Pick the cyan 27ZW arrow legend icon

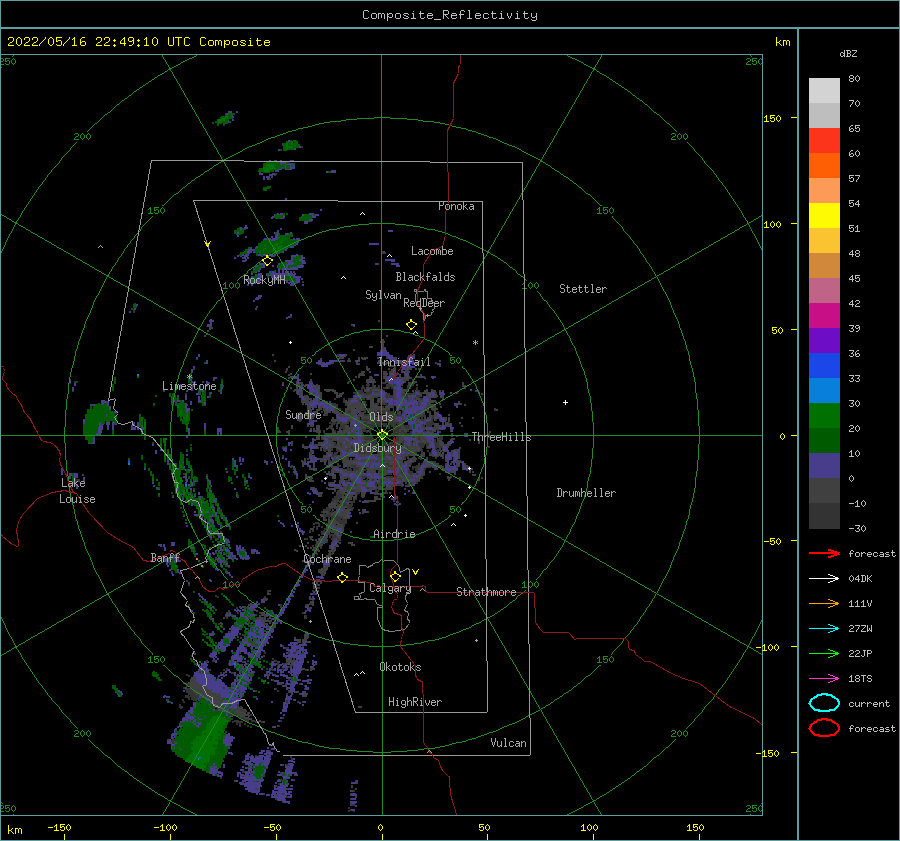click(824, 629)
